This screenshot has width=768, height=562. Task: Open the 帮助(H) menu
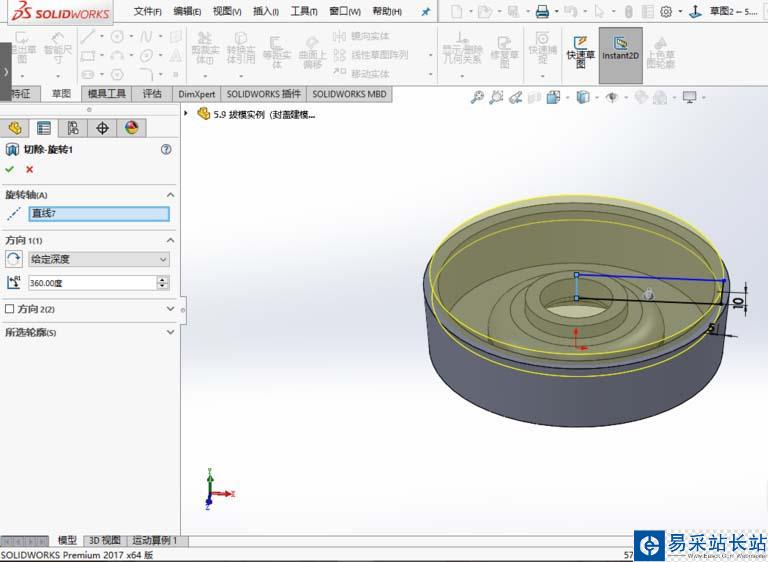tap(387, 11)
